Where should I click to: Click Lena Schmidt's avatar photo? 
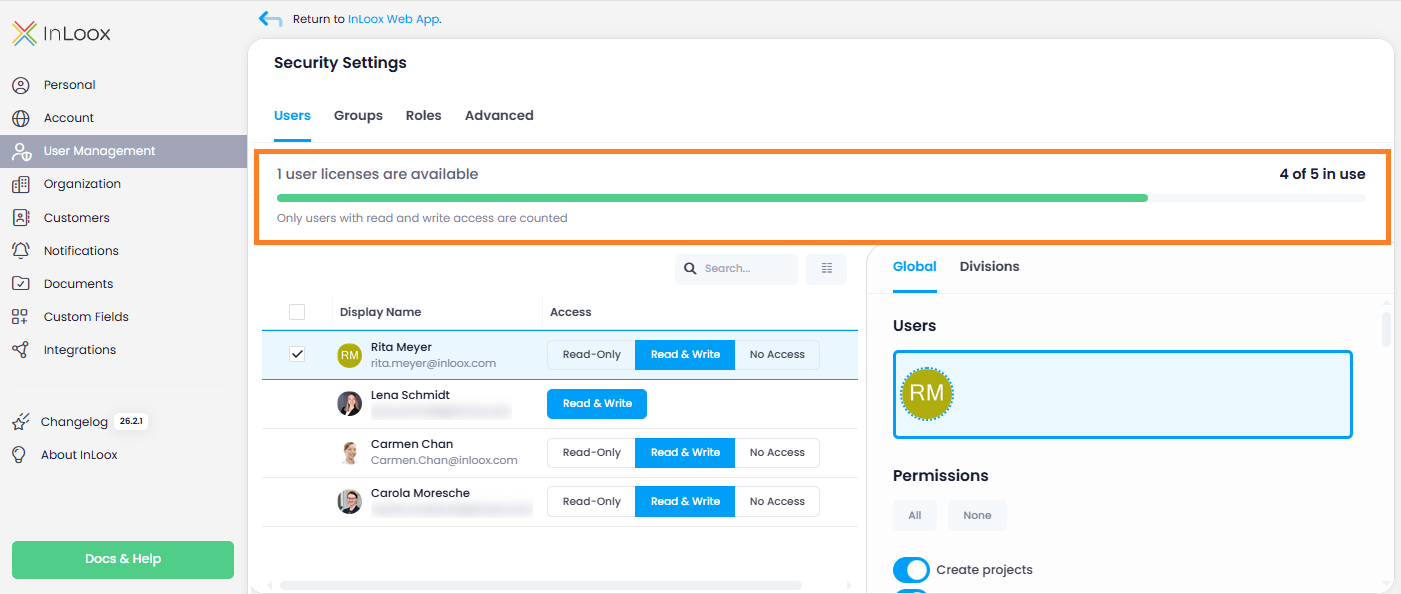click(349, 404)
